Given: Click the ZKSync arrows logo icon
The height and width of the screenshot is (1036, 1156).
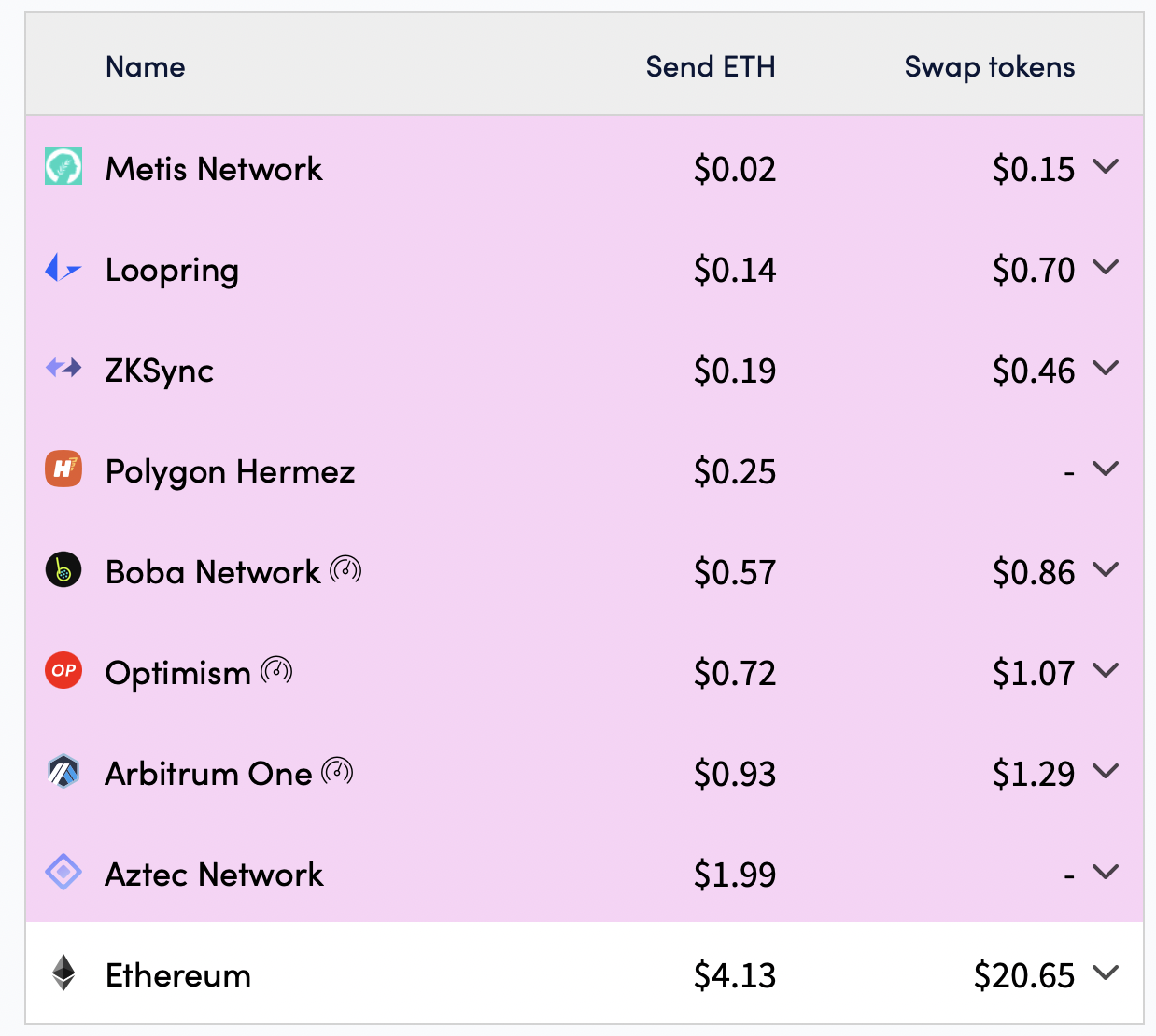Looking at the screenshot, I should click(x=63, y=368).
